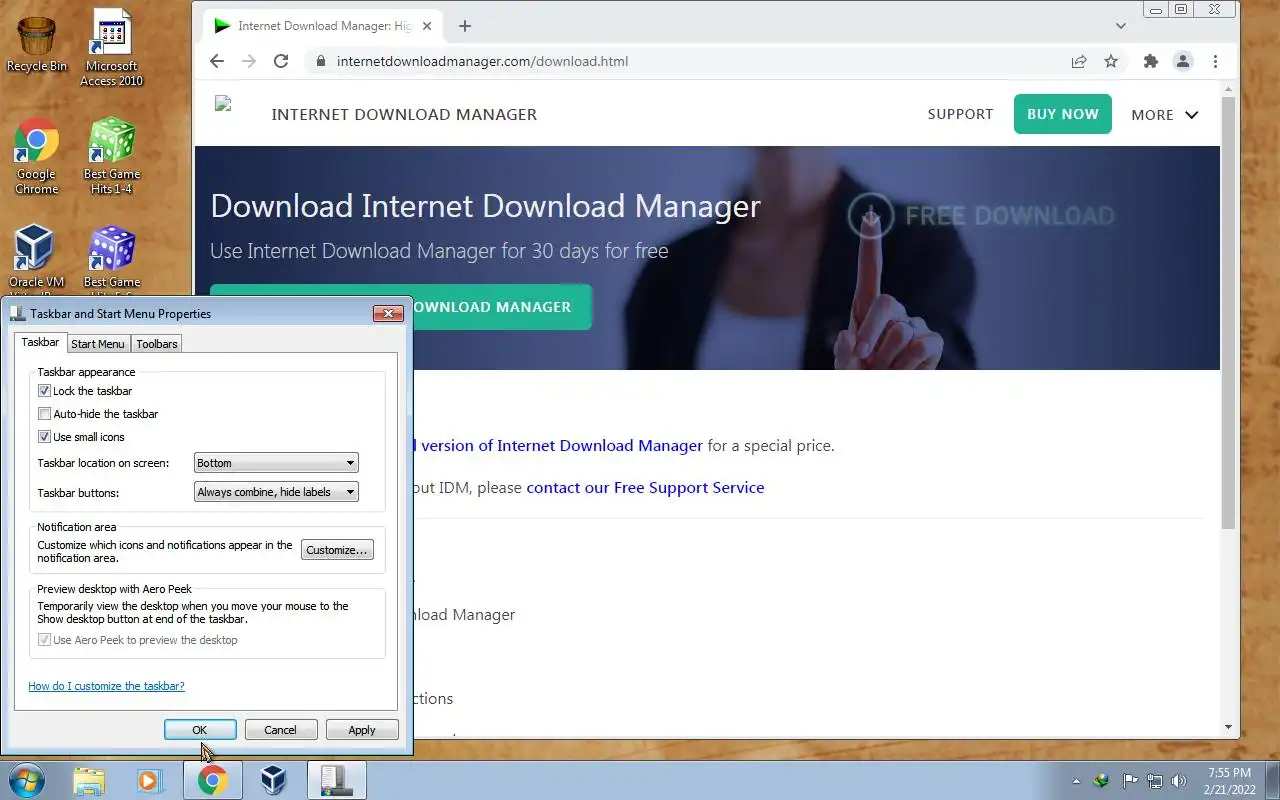Switch to the Toolbars tab

point(157,344)
